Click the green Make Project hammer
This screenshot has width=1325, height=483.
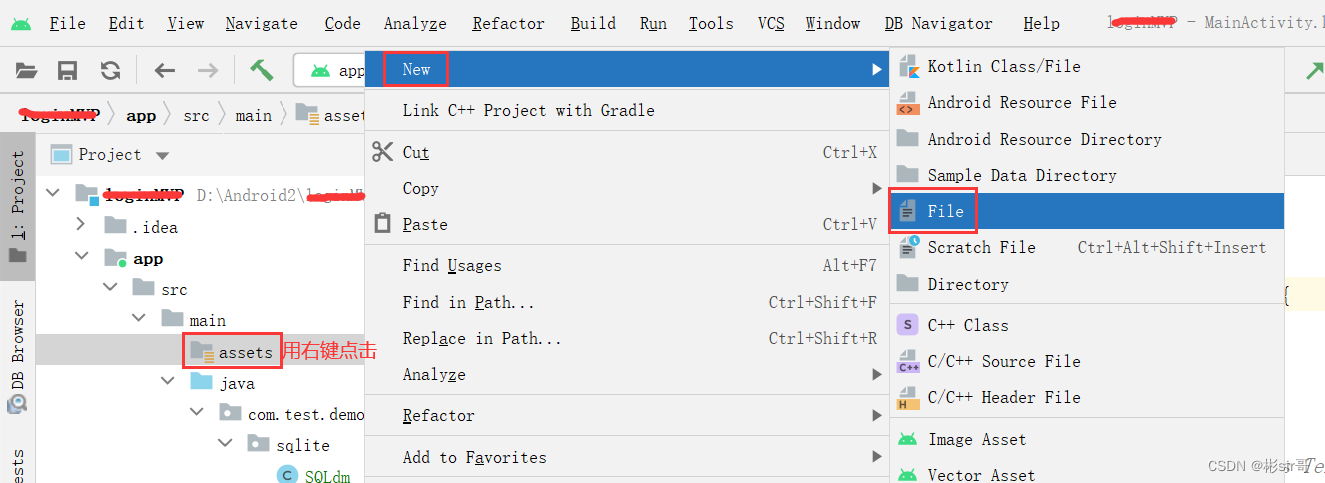[262, 70]
